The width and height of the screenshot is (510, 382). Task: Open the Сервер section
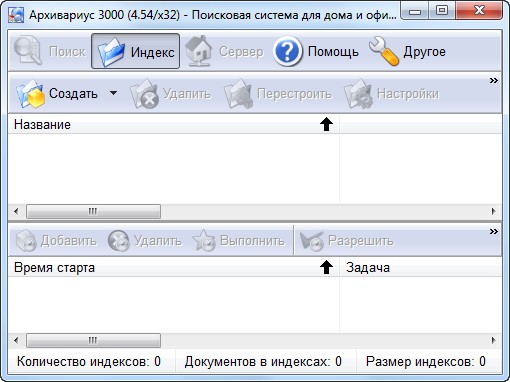(x=224, y=51)
